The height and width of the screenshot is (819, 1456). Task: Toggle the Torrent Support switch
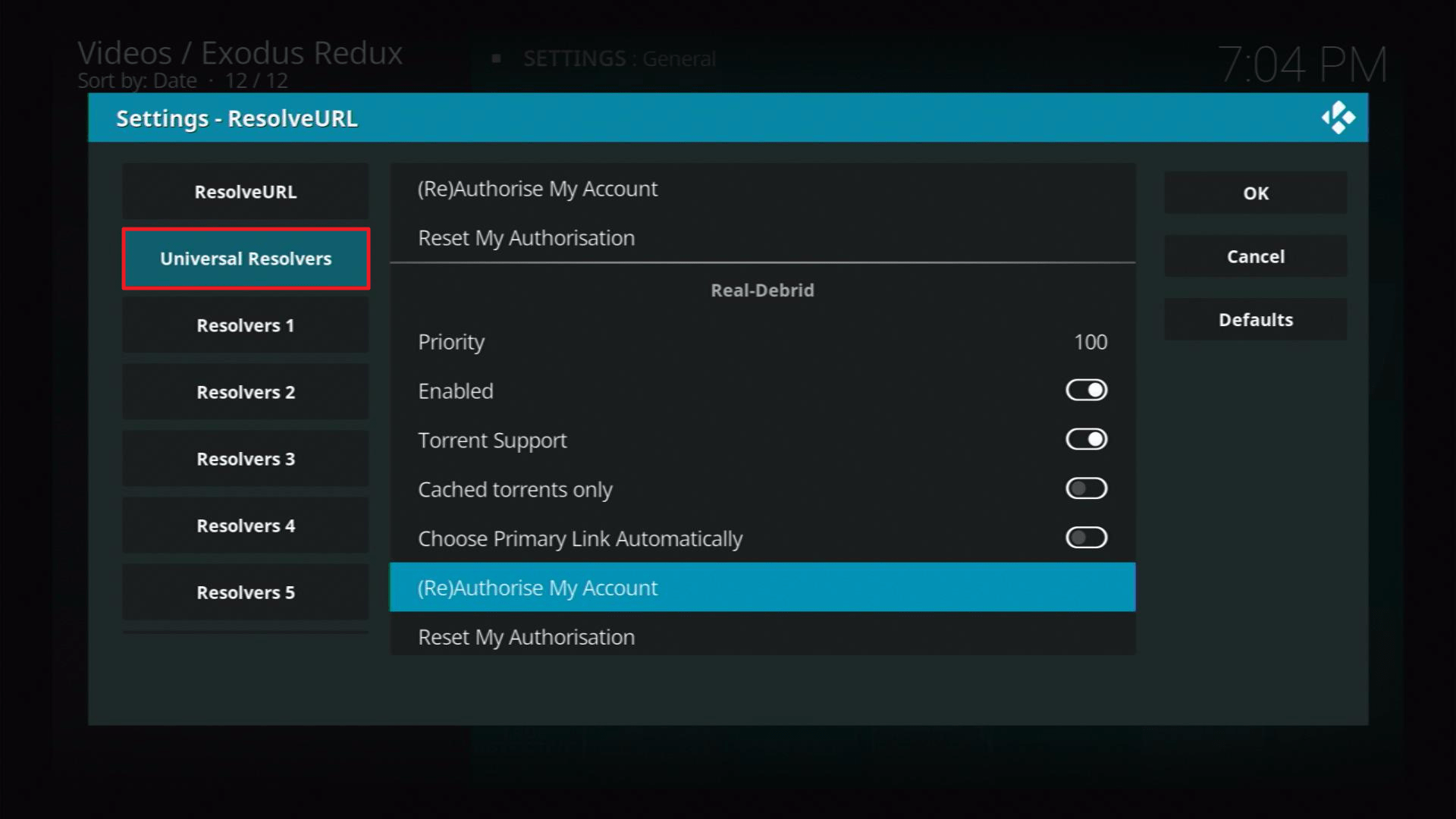pos(1086,439)
